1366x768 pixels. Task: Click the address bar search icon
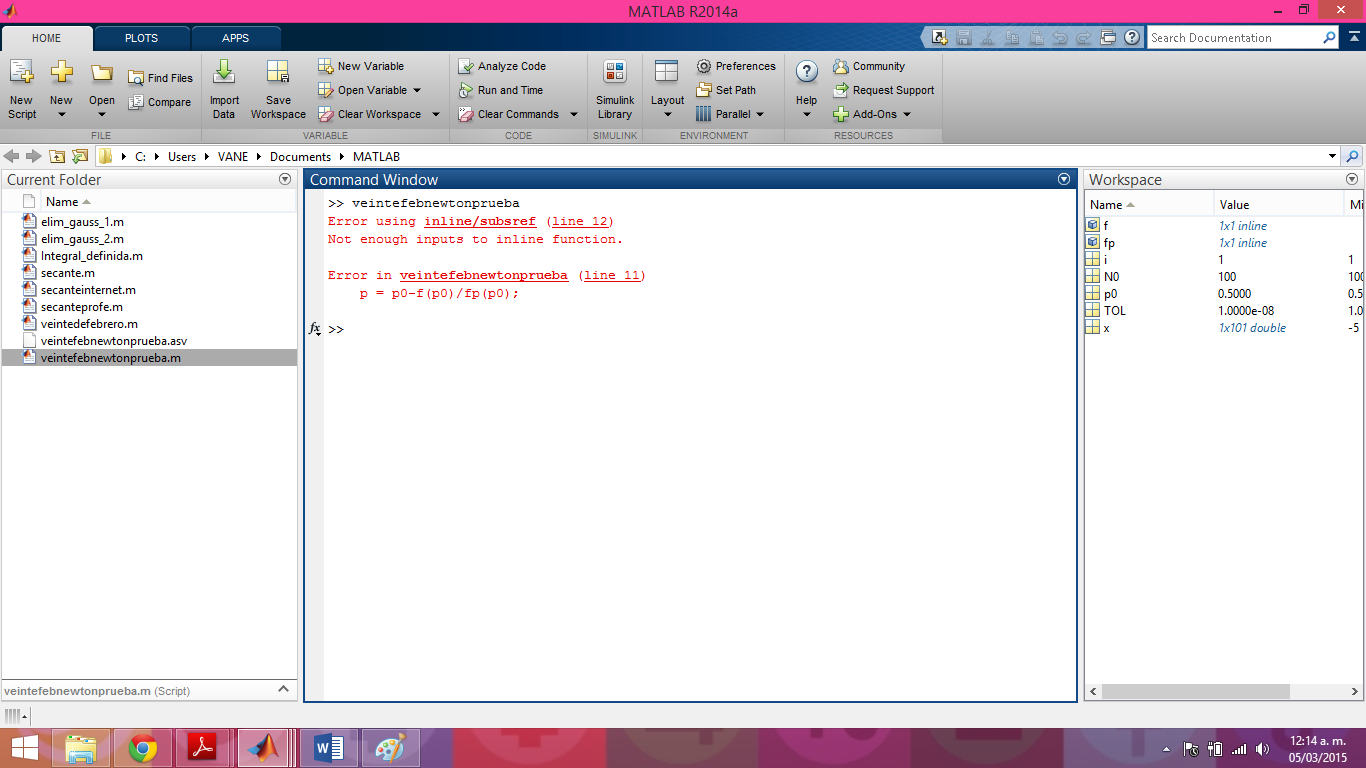[x=1353, y=157]
